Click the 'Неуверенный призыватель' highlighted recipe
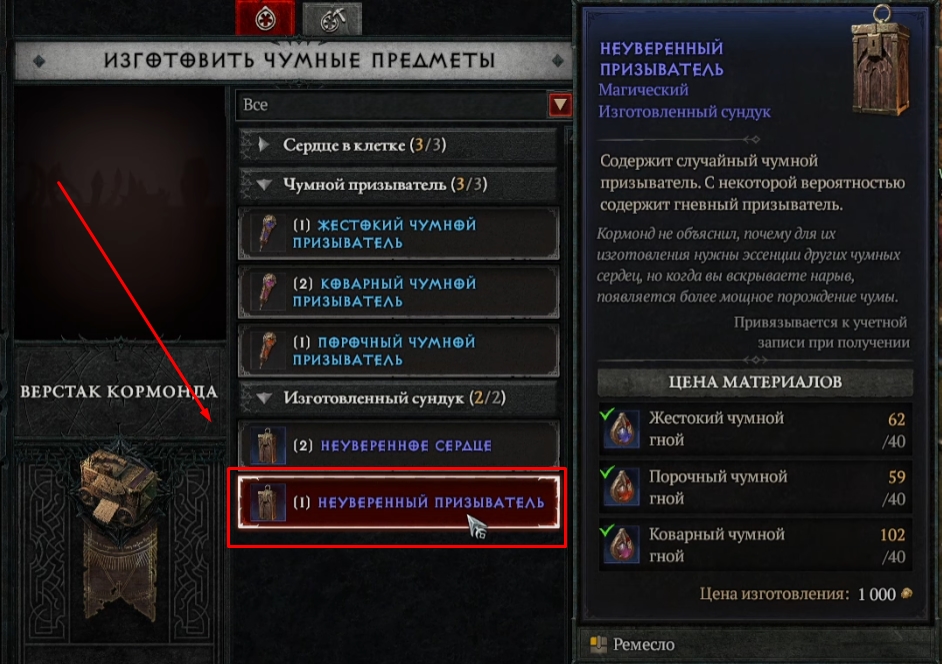 398,502
